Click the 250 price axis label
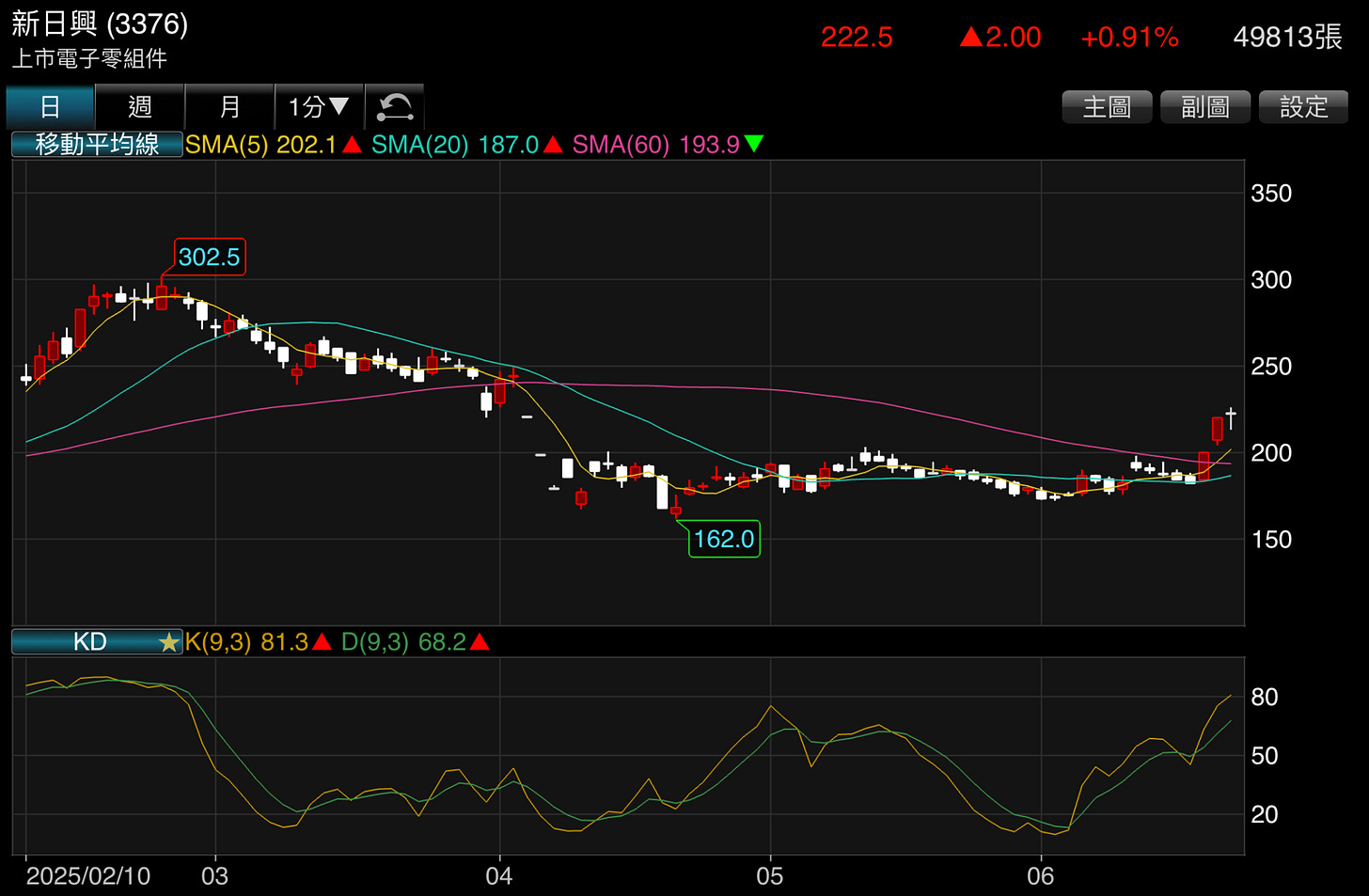This screenshot has width=1369, height=896. [1271, 367]
